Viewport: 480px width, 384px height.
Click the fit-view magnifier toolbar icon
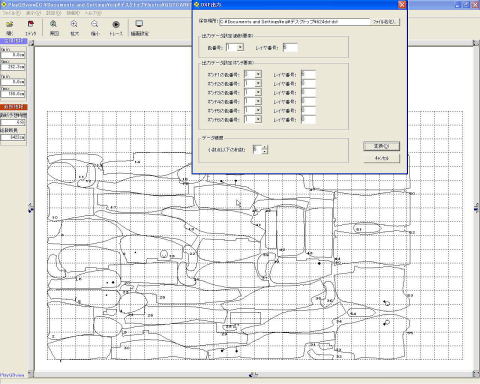point(54,24)
